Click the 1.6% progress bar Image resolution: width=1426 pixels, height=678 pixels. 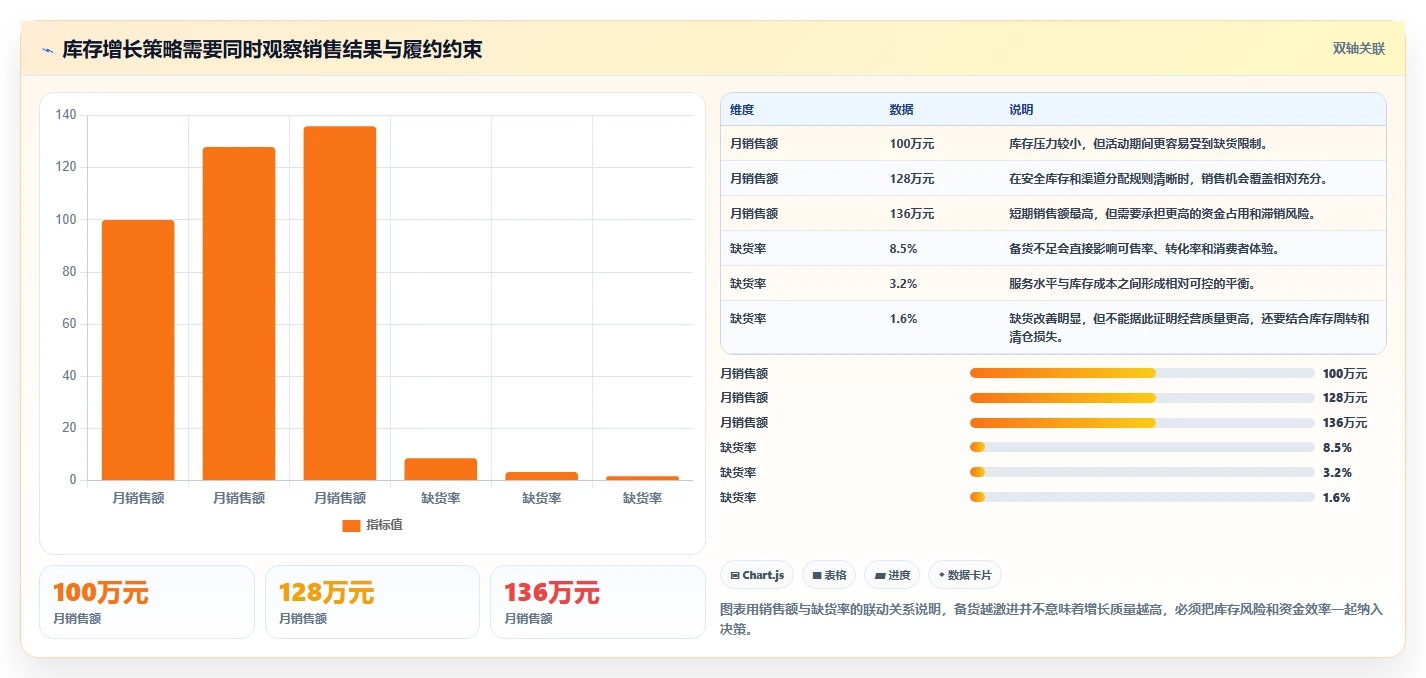pos(1142,498)
